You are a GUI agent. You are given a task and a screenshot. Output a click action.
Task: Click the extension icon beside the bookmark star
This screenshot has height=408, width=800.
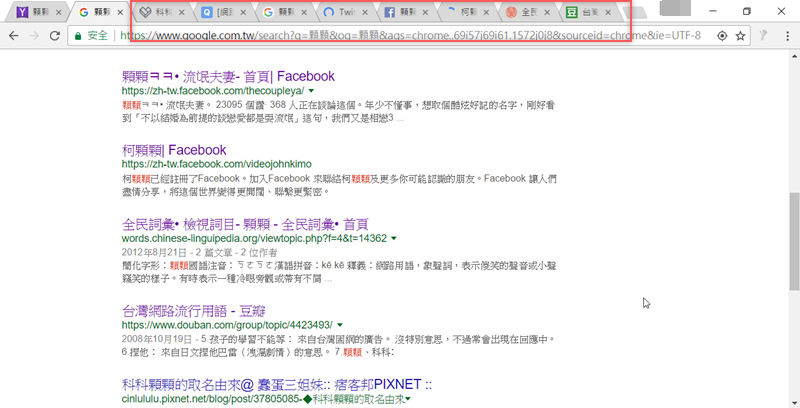pos(764,35)
